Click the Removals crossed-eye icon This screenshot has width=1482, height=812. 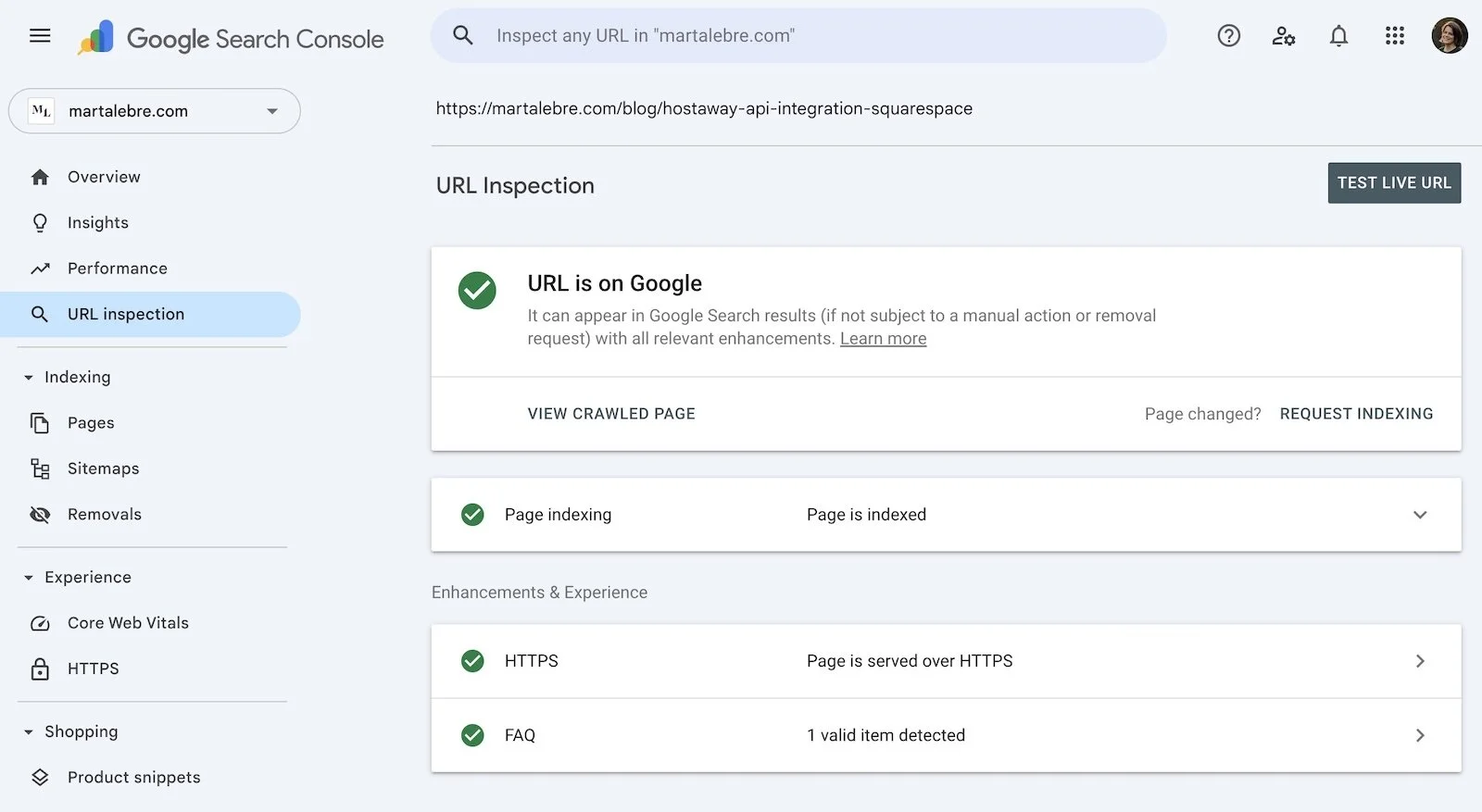tap(40, 515)
